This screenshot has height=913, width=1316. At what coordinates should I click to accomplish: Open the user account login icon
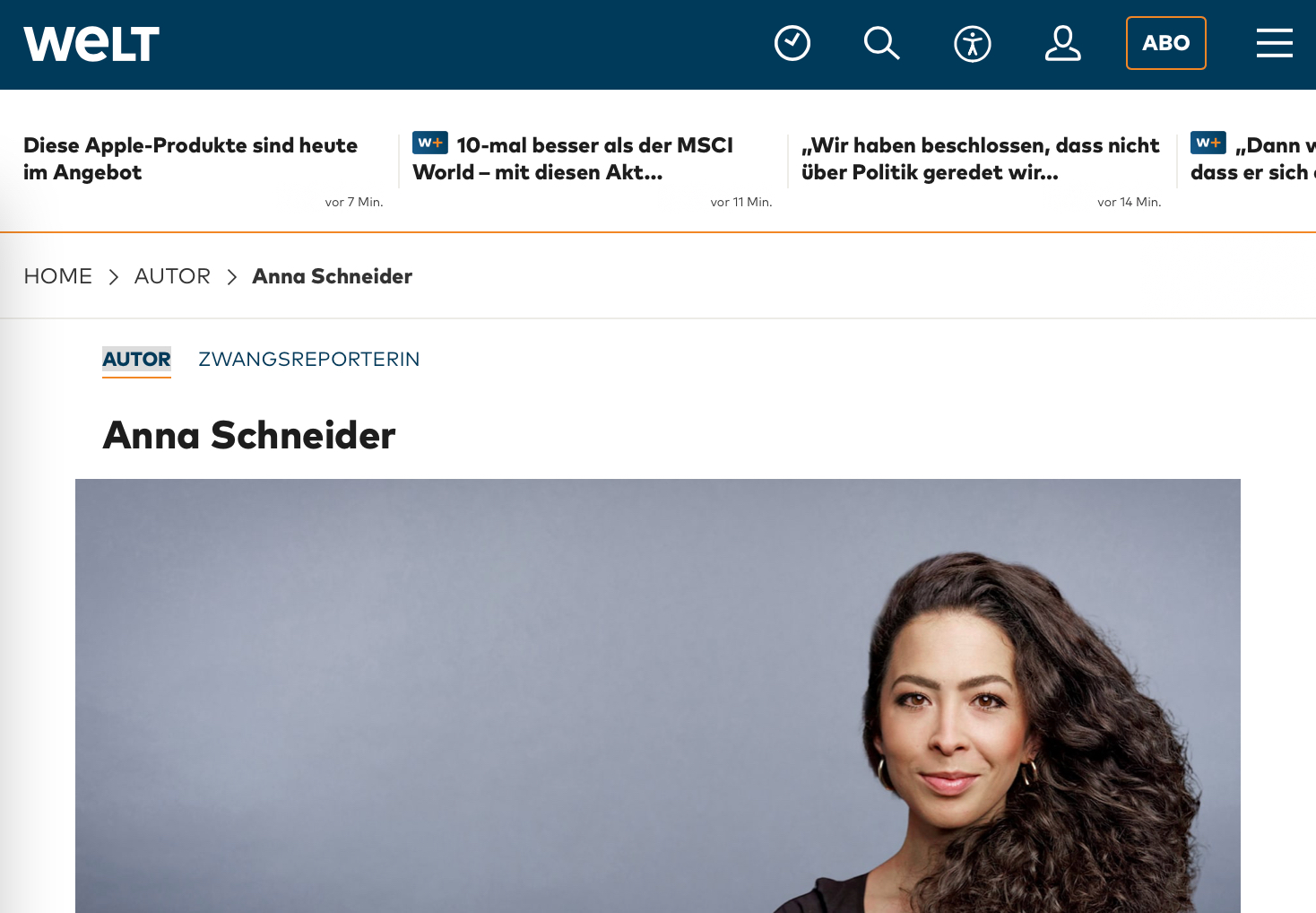[x=1063, y=43]
